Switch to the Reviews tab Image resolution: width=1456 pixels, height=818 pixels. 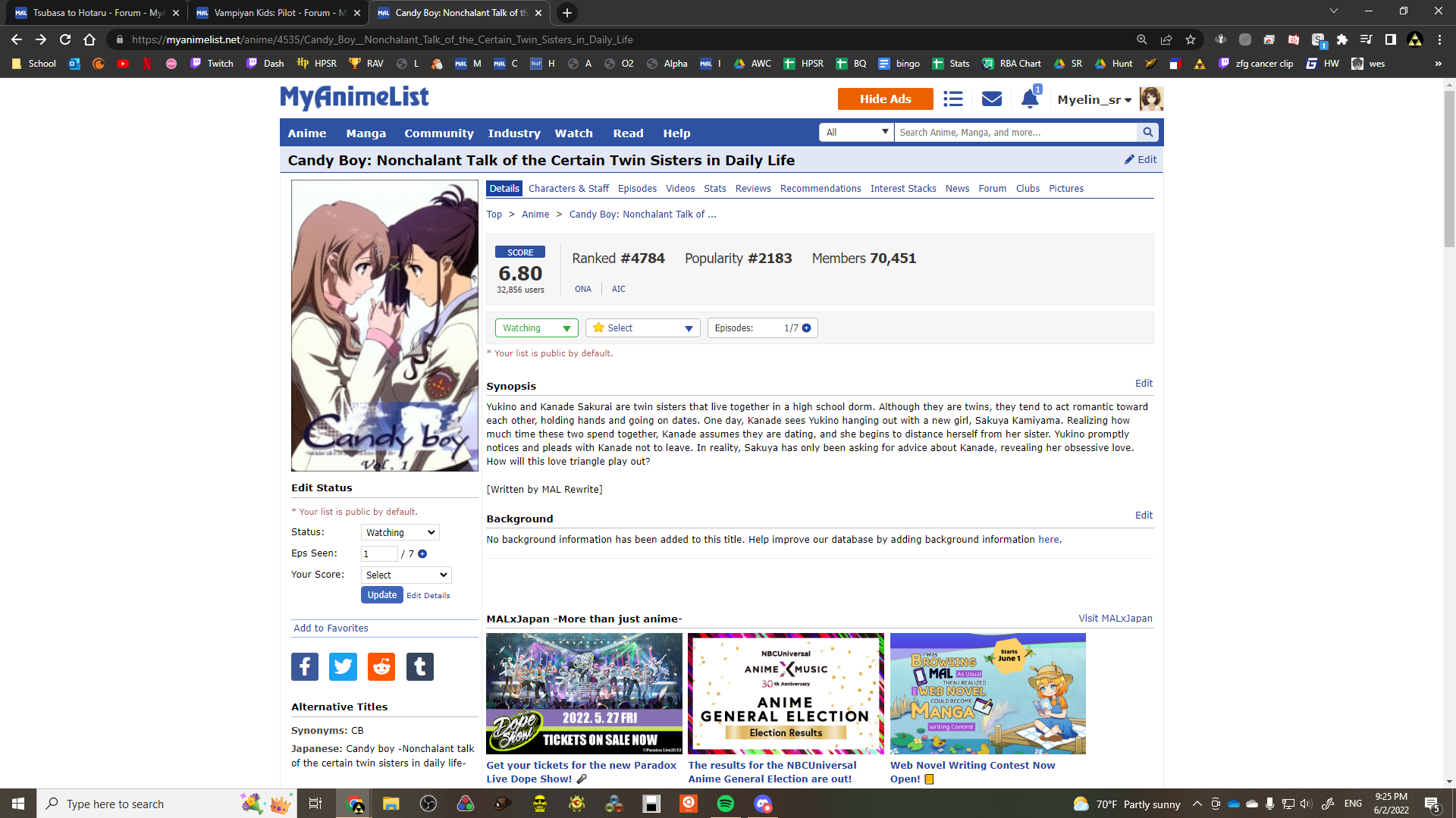753,189
